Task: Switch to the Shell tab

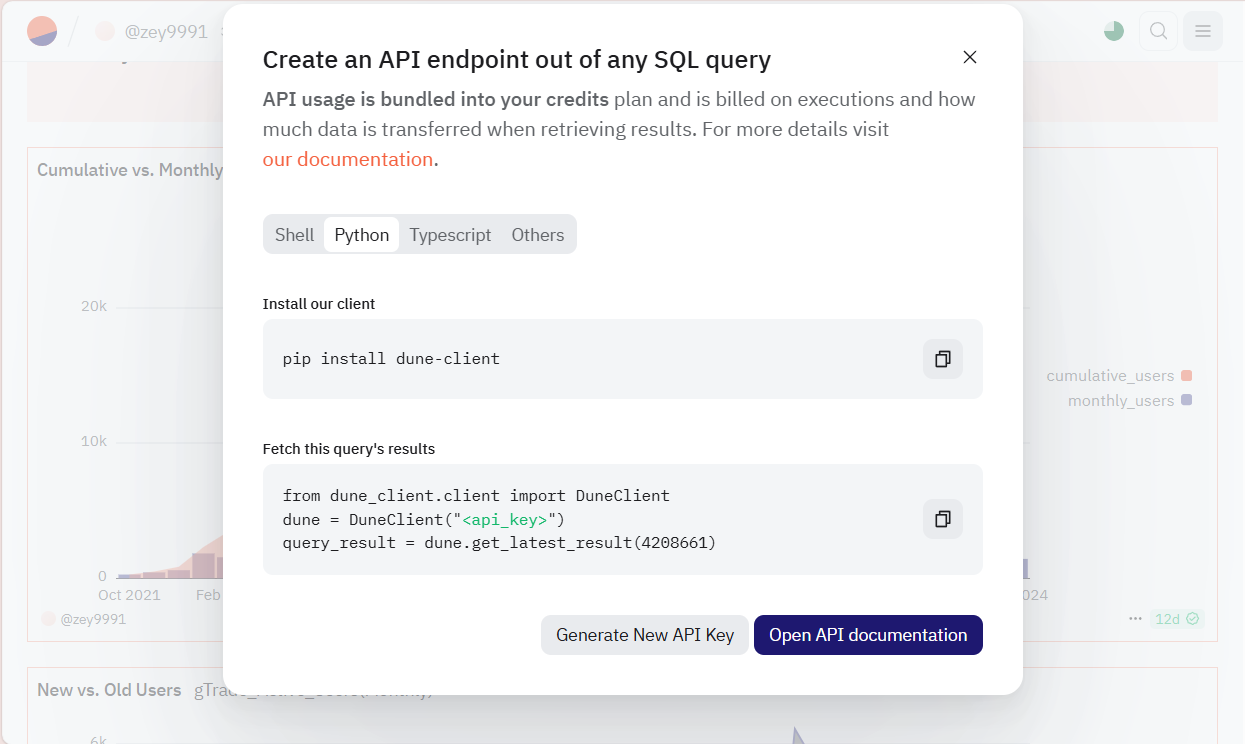Action: (294, 235)
